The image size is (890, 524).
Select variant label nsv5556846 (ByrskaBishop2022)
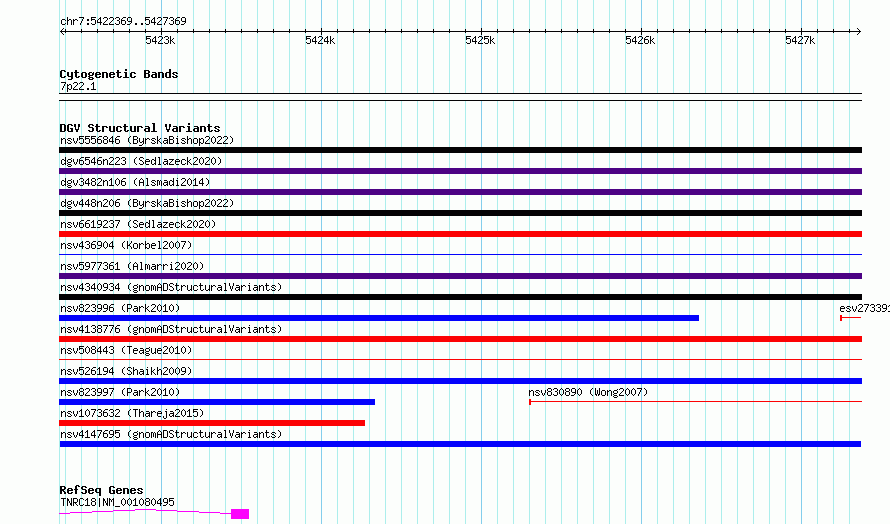147,140
